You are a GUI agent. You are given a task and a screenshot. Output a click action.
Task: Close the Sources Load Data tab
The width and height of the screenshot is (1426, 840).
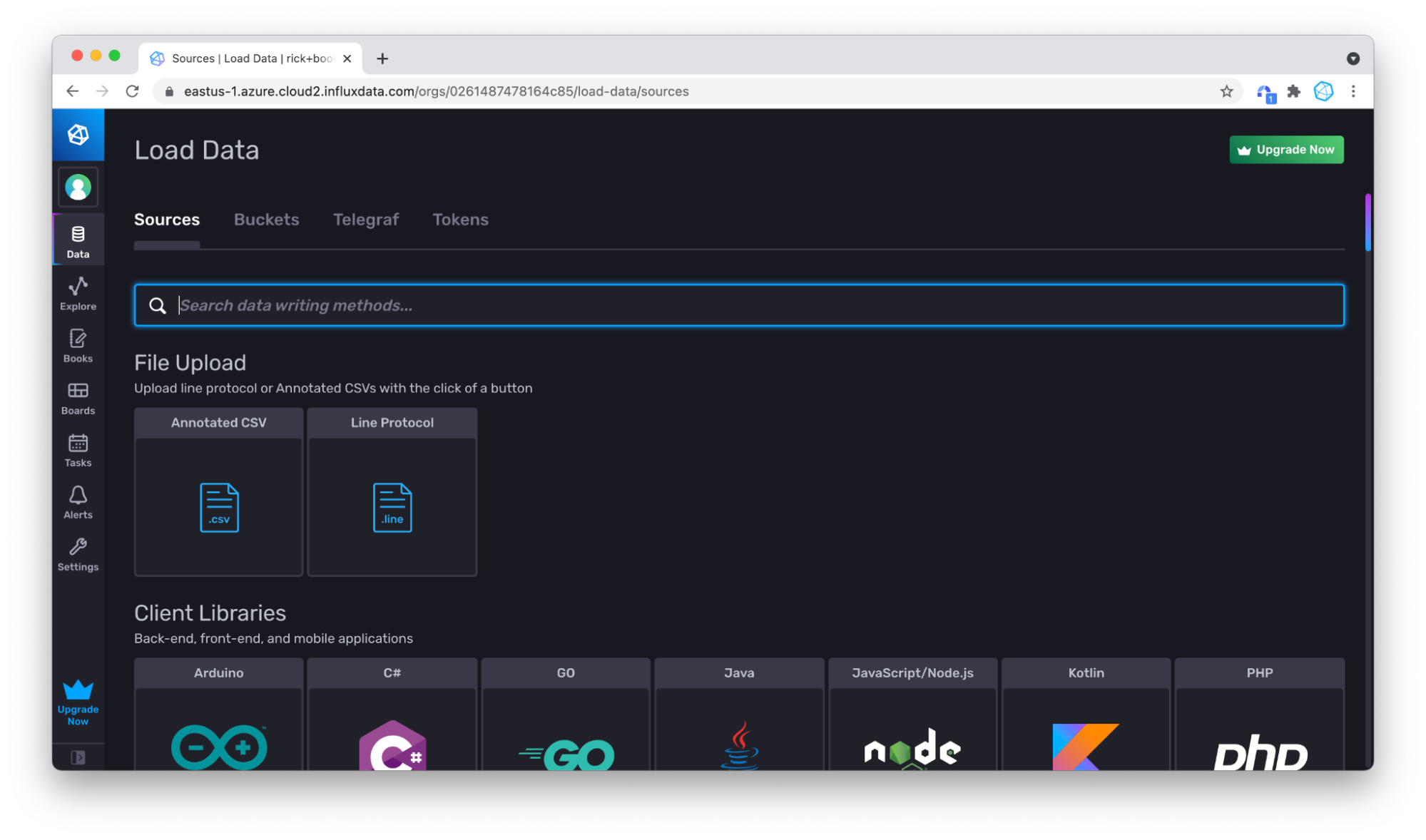(x=347, y=58)
